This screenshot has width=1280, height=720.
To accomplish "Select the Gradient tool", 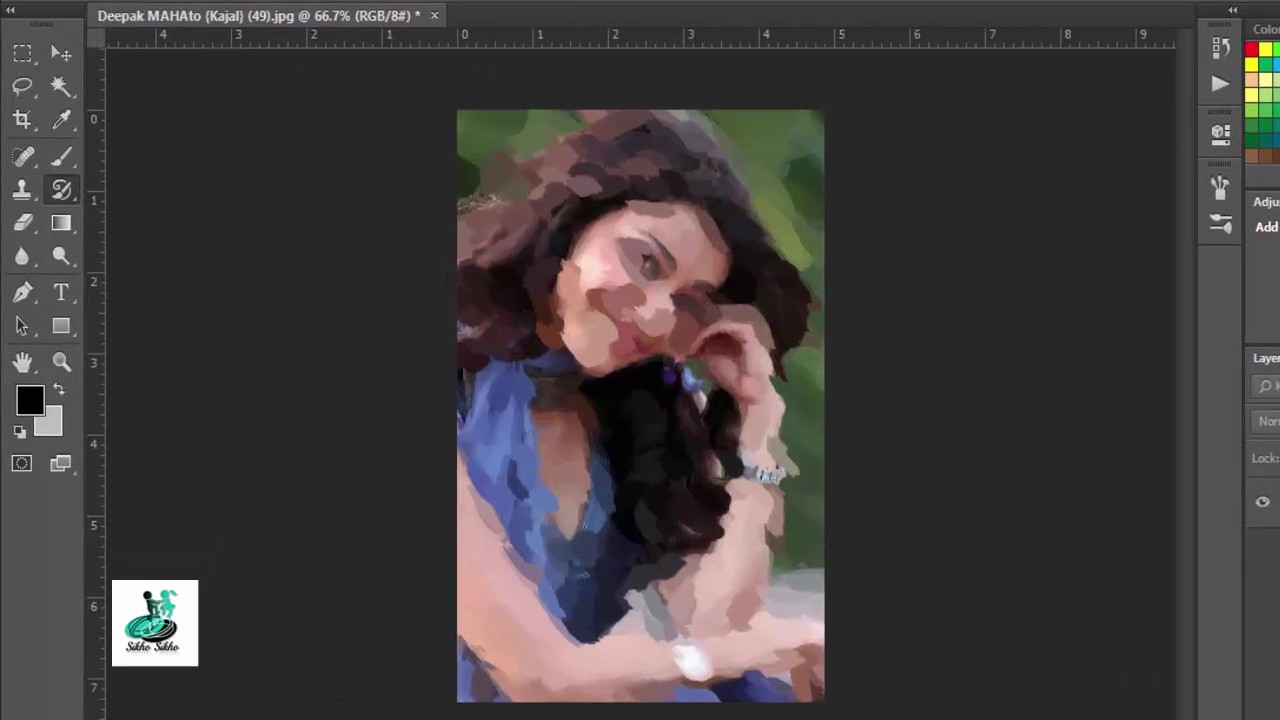I will tap(61, 224).
